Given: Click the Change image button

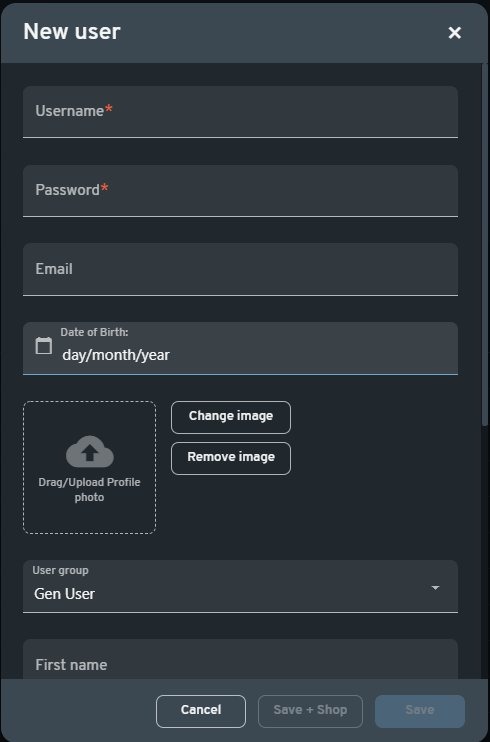Looking at the screenshot, I should pos(231,417).
